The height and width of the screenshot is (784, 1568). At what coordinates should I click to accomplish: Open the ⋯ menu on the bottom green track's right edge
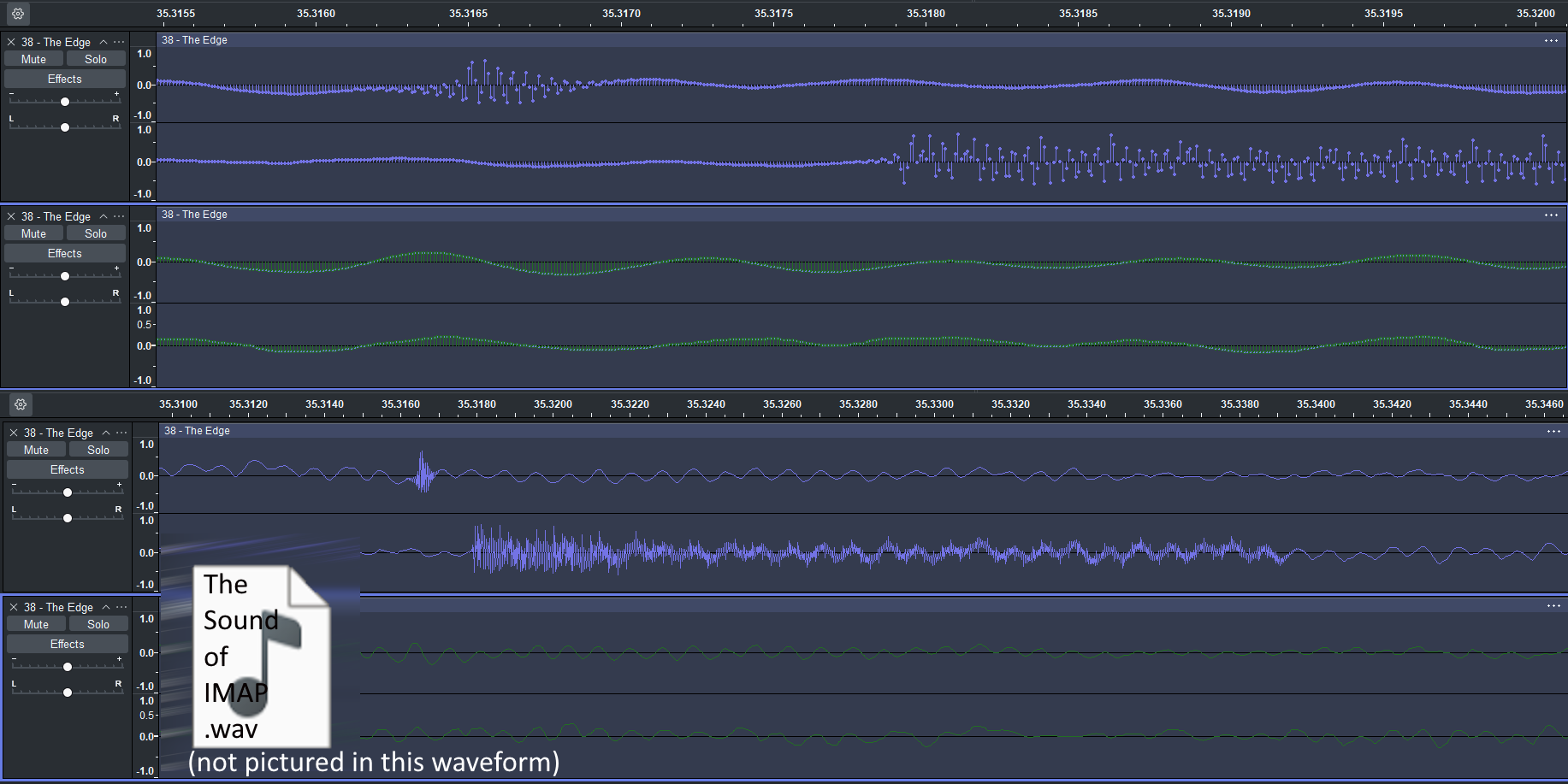[x=1553, y=606]
